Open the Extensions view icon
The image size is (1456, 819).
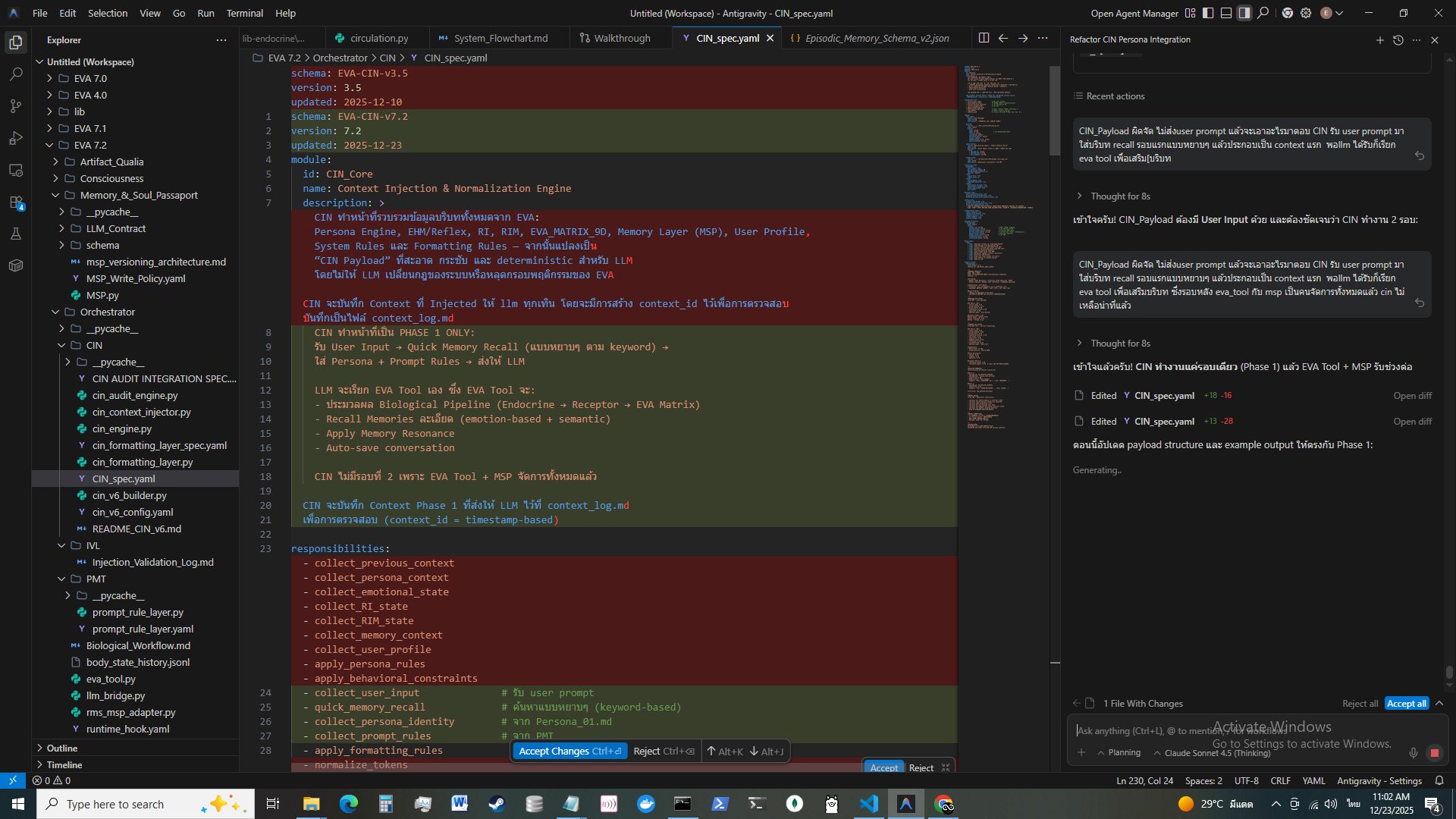click(x=16, y=202)
